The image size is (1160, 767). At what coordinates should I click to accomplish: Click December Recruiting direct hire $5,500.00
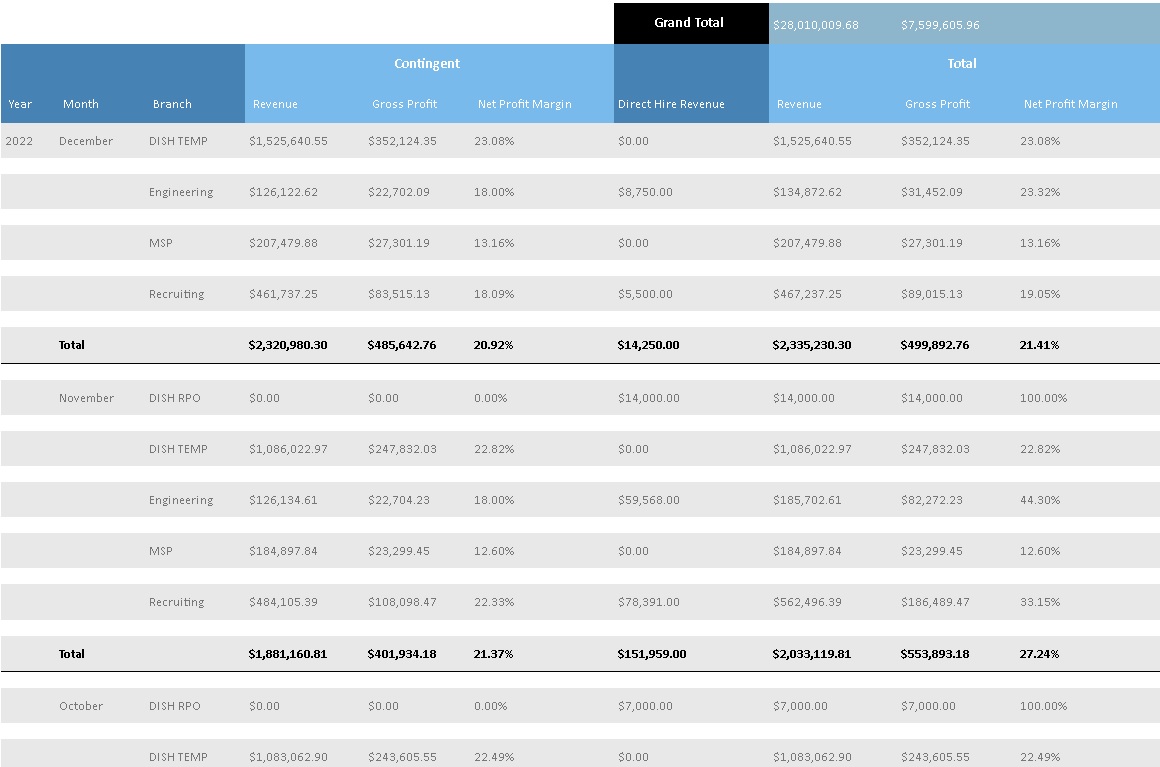(x=645, y=294)
